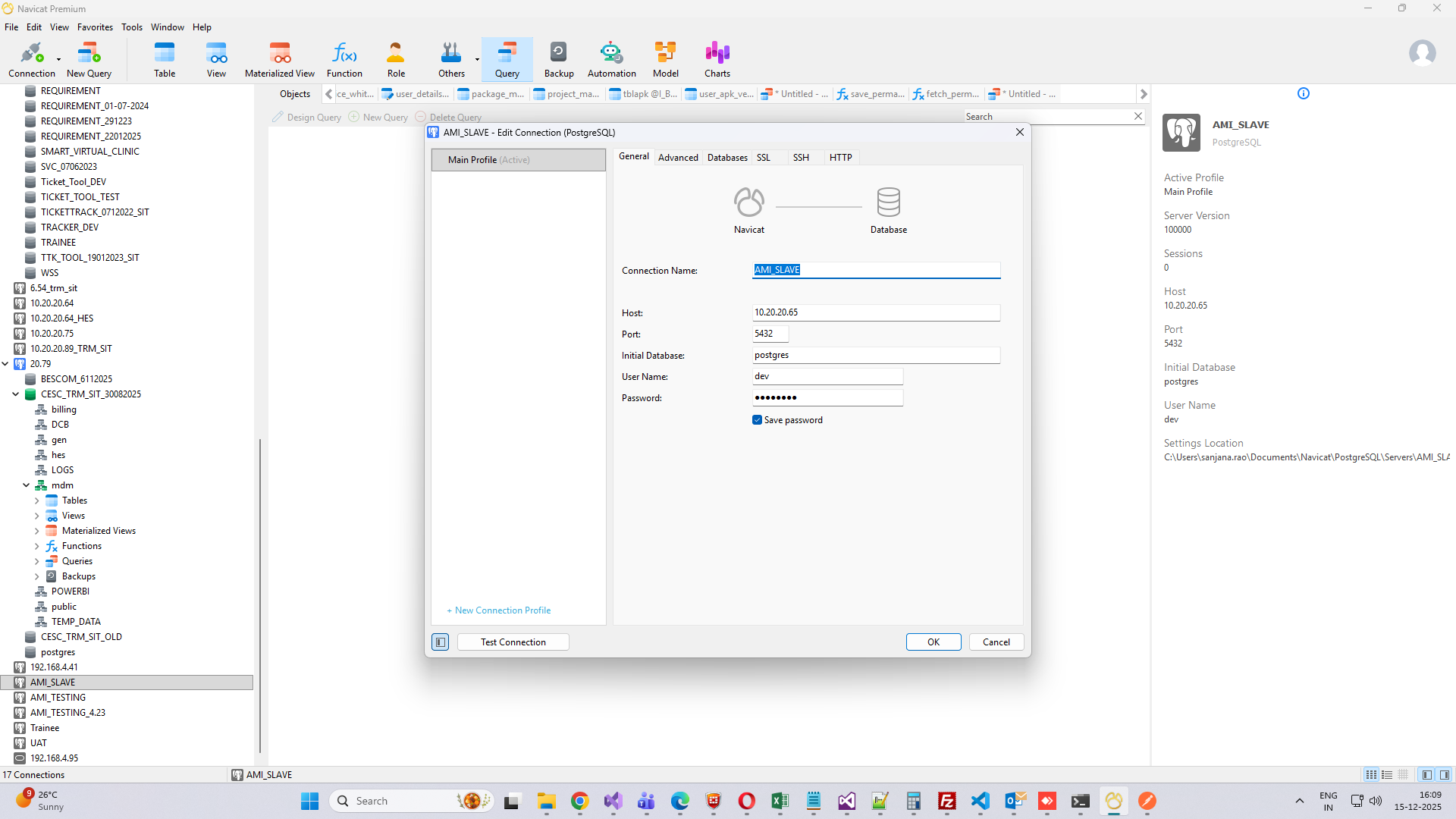Click the Backup toolbar icon
The width and height of the screenshot is (1456, 819).
558,59
